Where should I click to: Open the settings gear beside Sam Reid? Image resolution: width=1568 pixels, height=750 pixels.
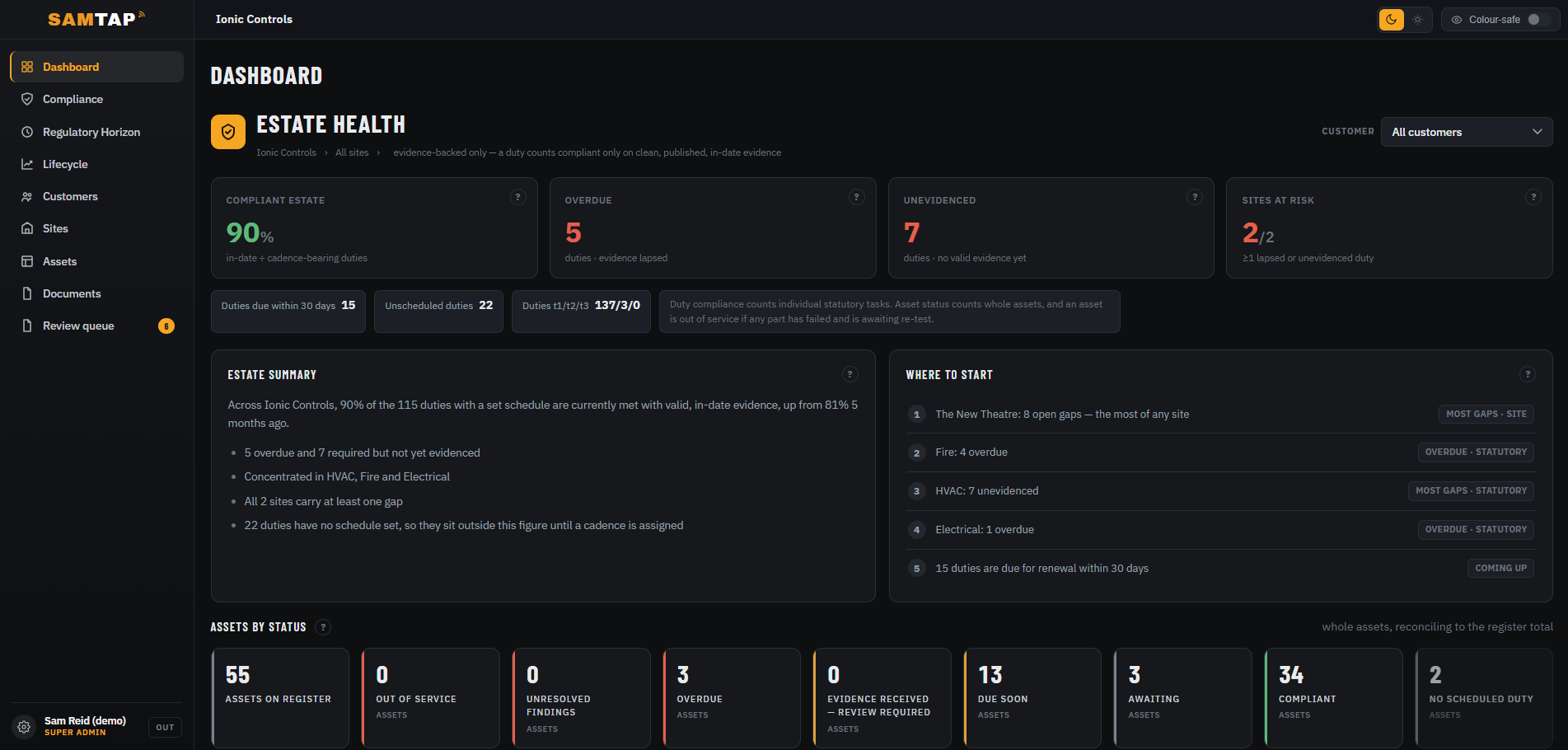pos(24,727)
